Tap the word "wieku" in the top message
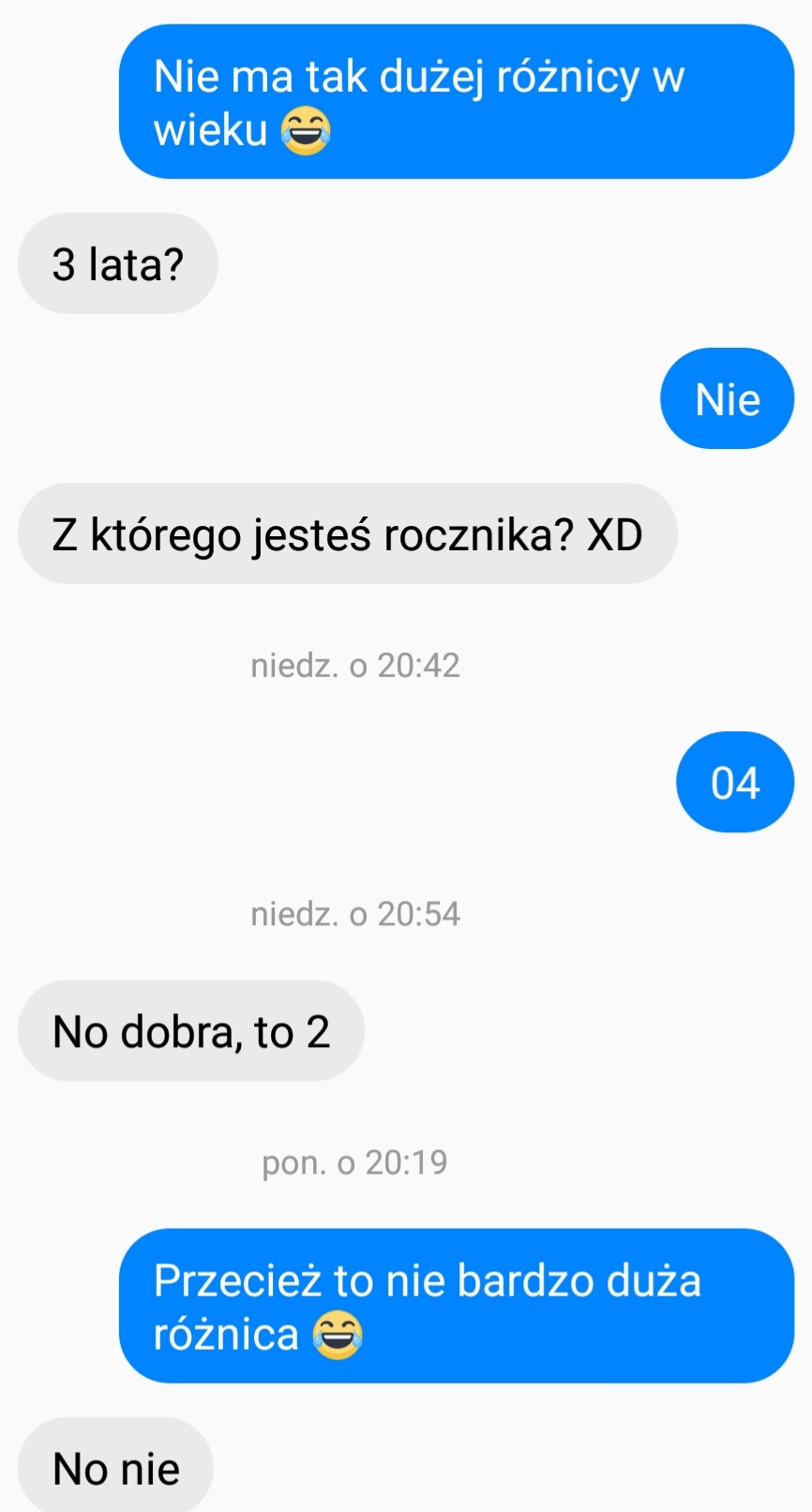The width and height of the screenshot is (812, 1512). [211, 129]
